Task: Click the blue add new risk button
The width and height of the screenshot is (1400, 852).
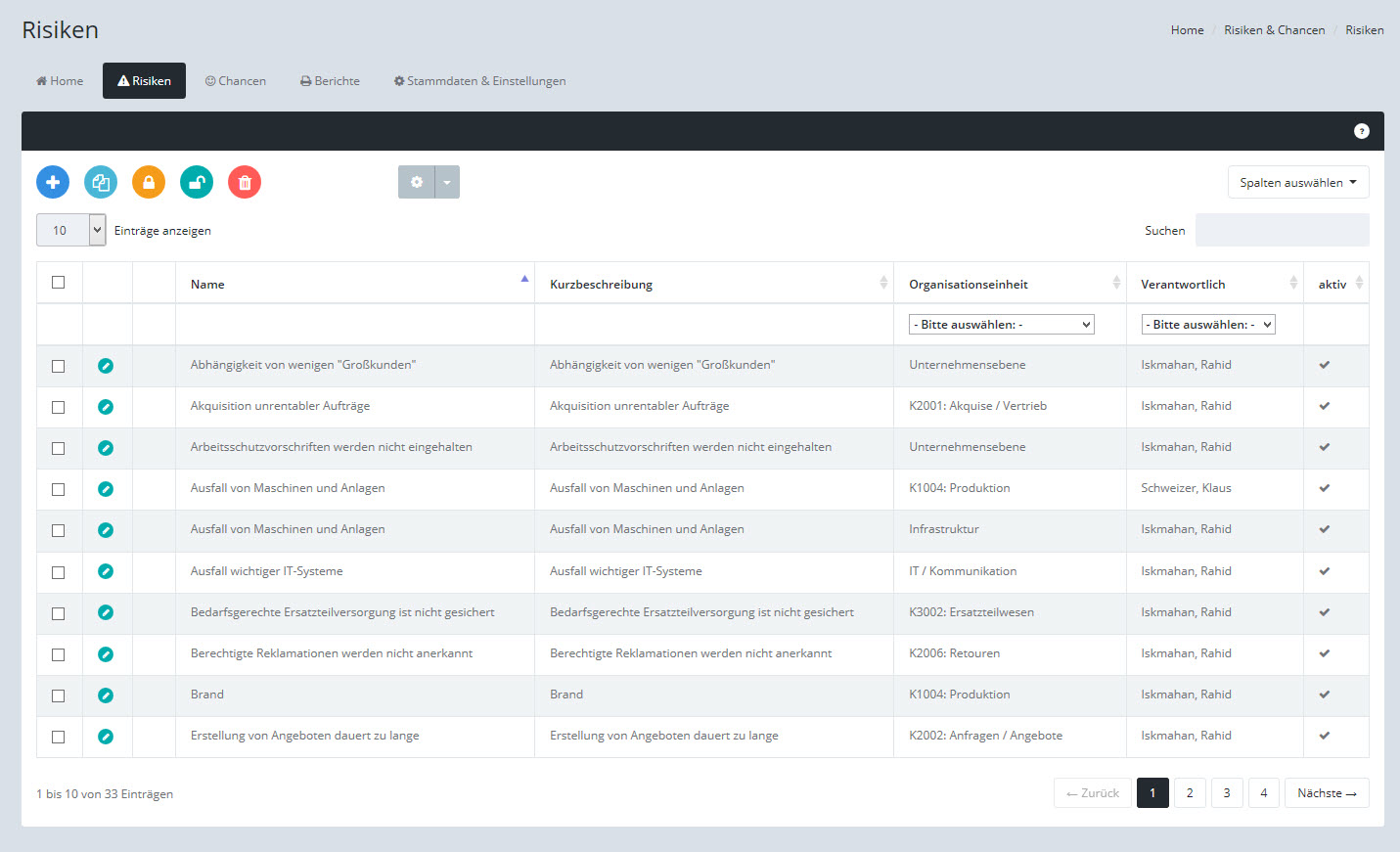Action: 53,182
